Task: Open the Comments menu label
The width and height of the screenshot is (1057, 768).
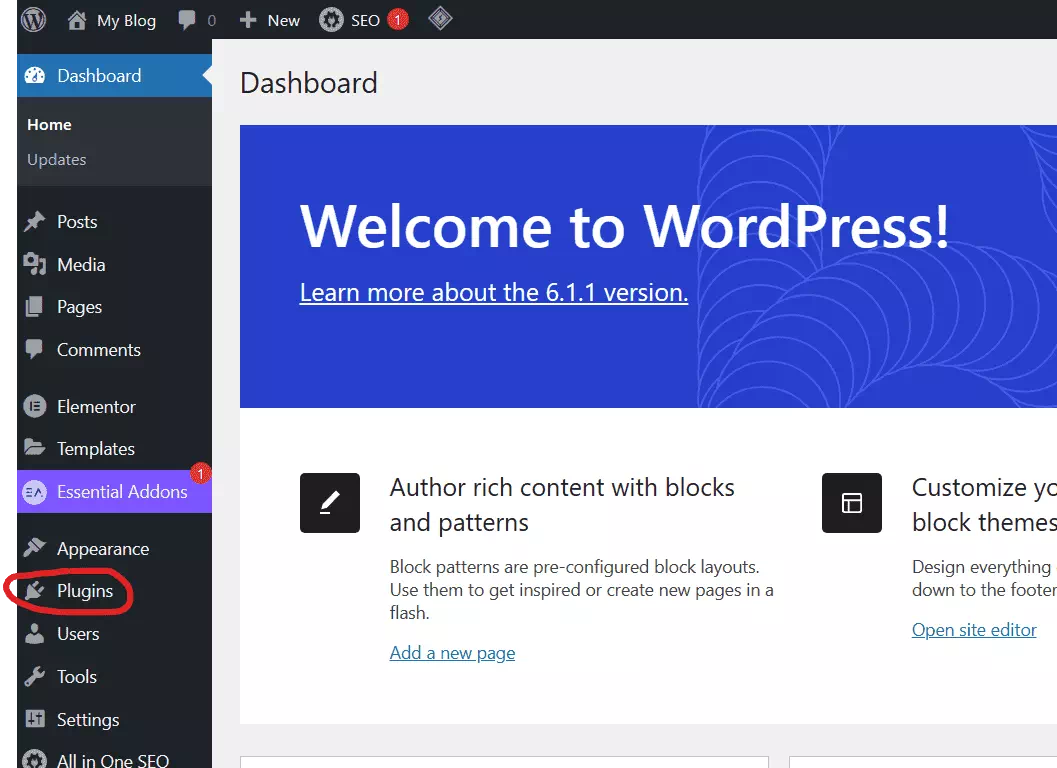Action: (x=98, y=349)
